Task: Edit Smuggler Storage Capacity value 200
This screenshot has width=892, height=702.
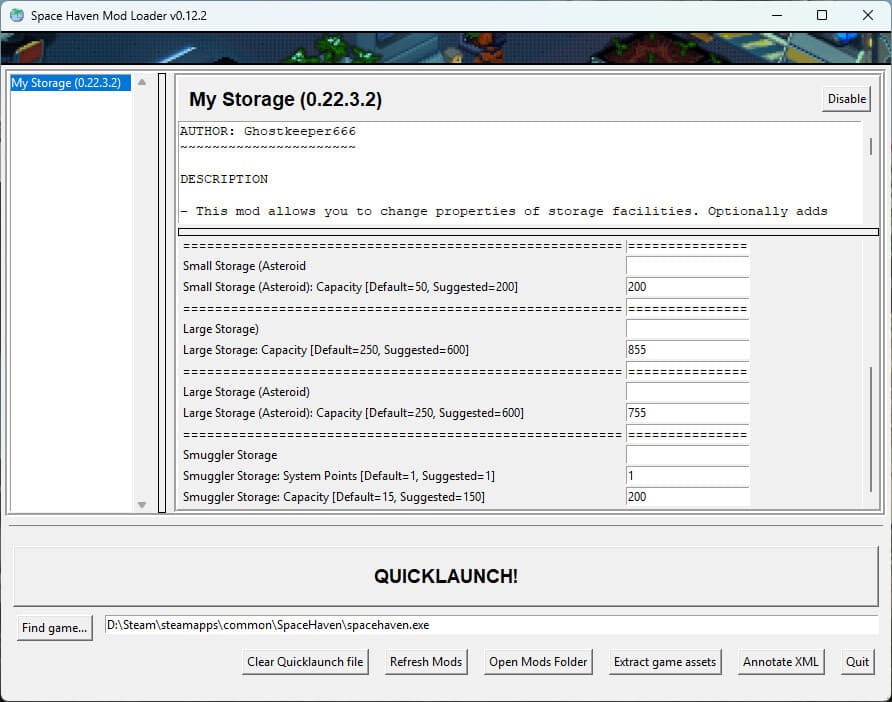Action: coord(687,497)
